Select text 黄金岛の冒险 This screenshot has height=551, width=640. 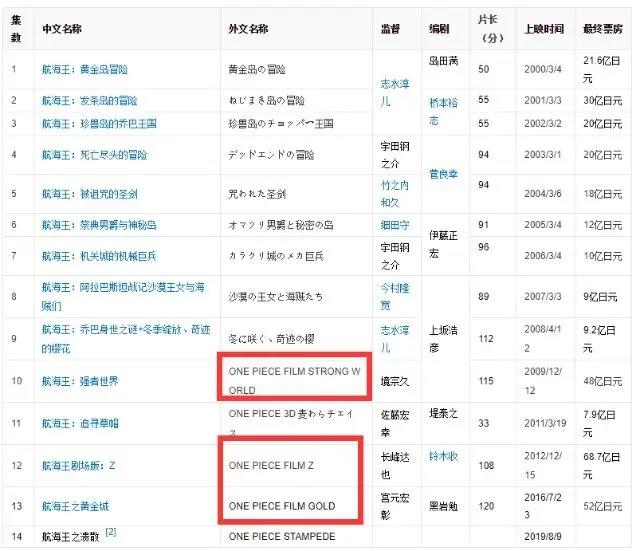point(257,69)
